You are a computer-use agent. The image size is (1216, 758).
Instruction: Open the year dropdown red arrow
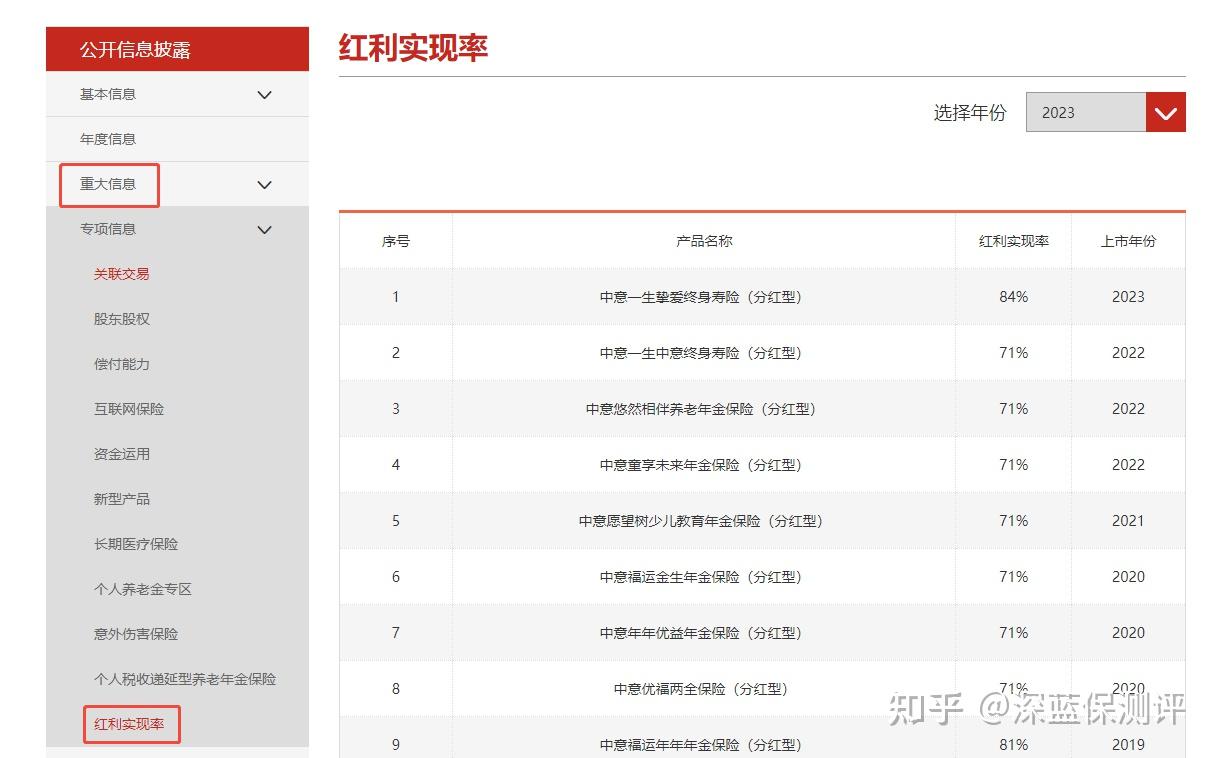(x=1166, y=112)
